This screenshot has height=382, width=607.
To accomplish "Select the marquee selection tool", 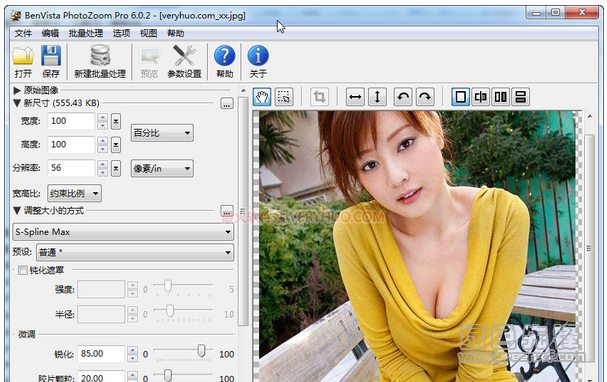I will click(x=284, y=97).
